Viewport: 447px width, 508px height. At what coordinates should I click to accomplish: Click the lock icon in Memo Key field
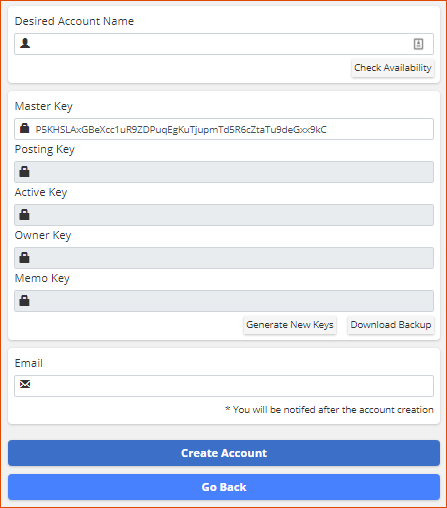point(24,300)
